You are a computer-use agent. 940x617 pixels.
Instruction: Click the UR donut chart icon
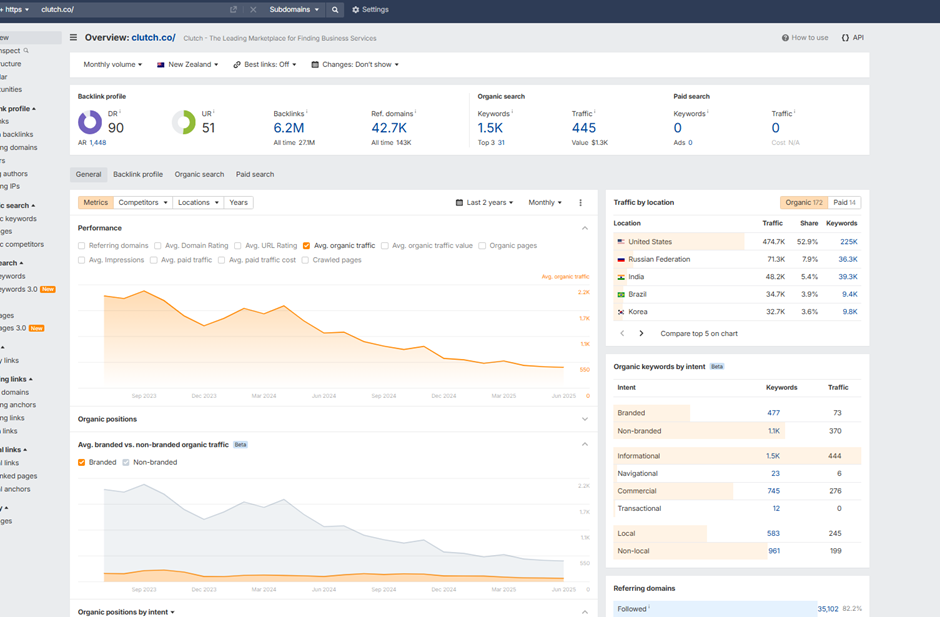183,122
